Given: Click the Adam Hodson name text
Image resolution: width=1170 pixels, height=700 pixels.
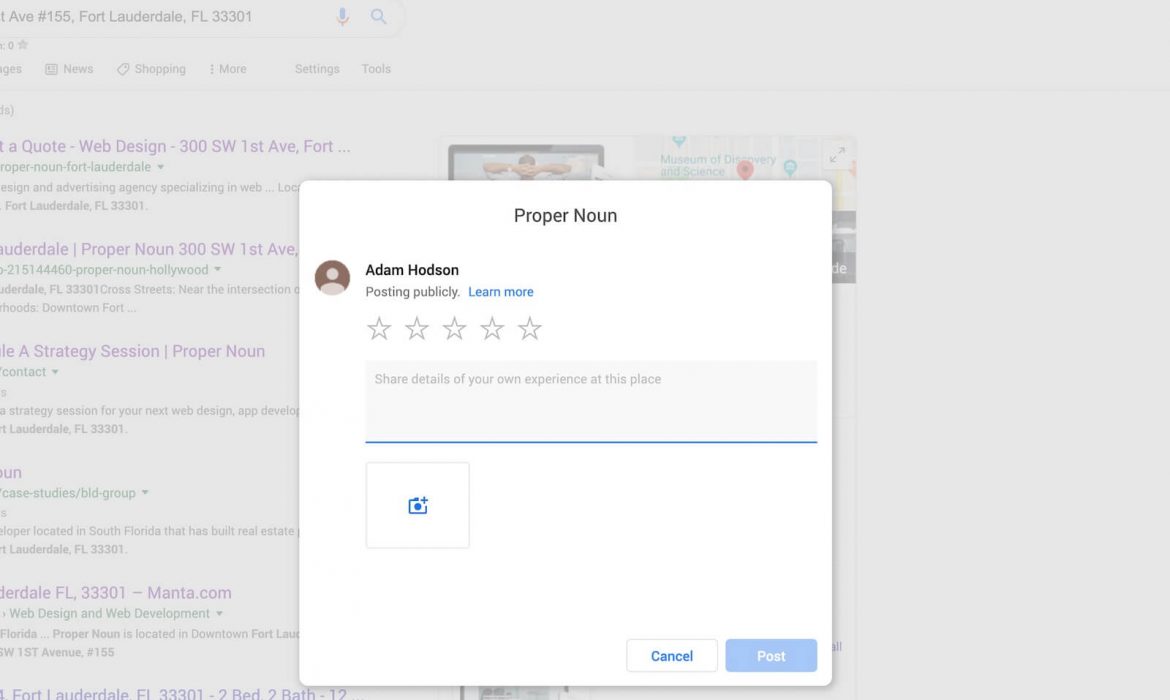Looking at the screenshot, I should 412,270.
